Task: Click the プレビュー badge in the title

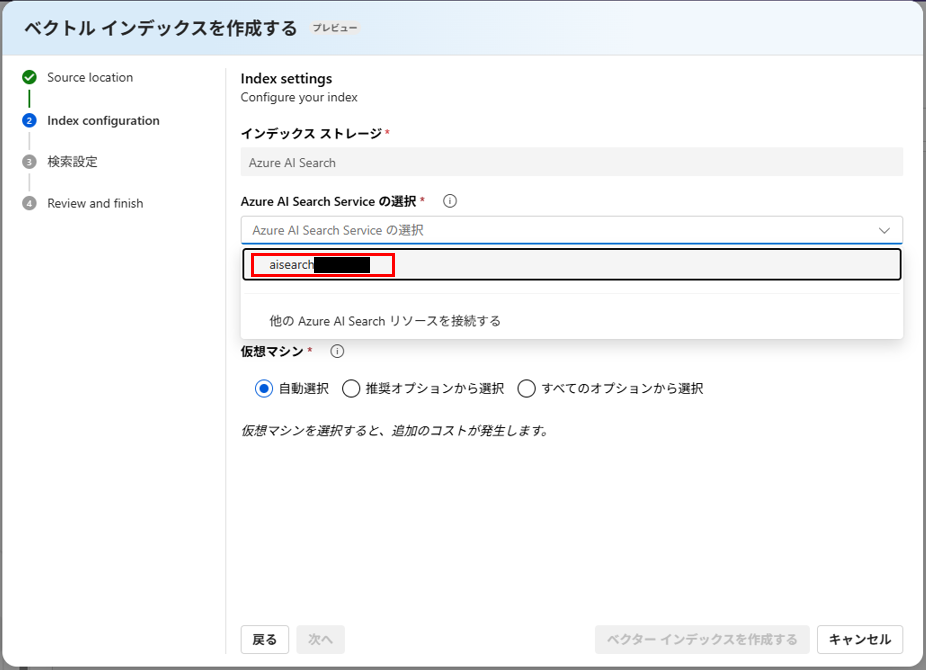Action: tap(335, 28)
